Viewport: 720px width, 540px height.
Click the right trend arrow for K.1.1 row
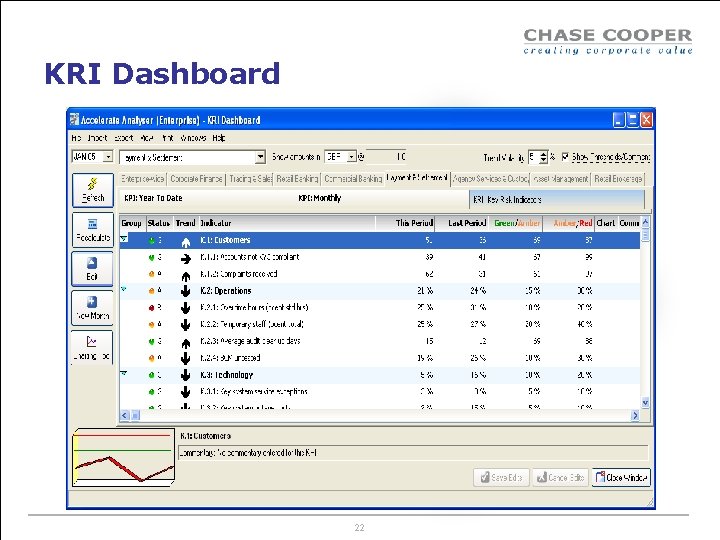pyautogui.click(x=186, y=259)
